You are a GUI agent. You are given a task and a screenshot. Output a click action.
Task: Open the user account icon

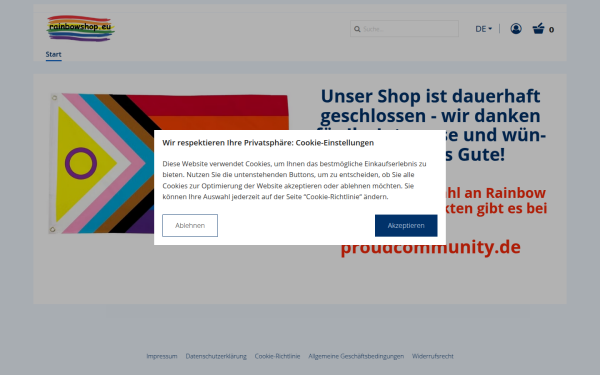[516, 29]
